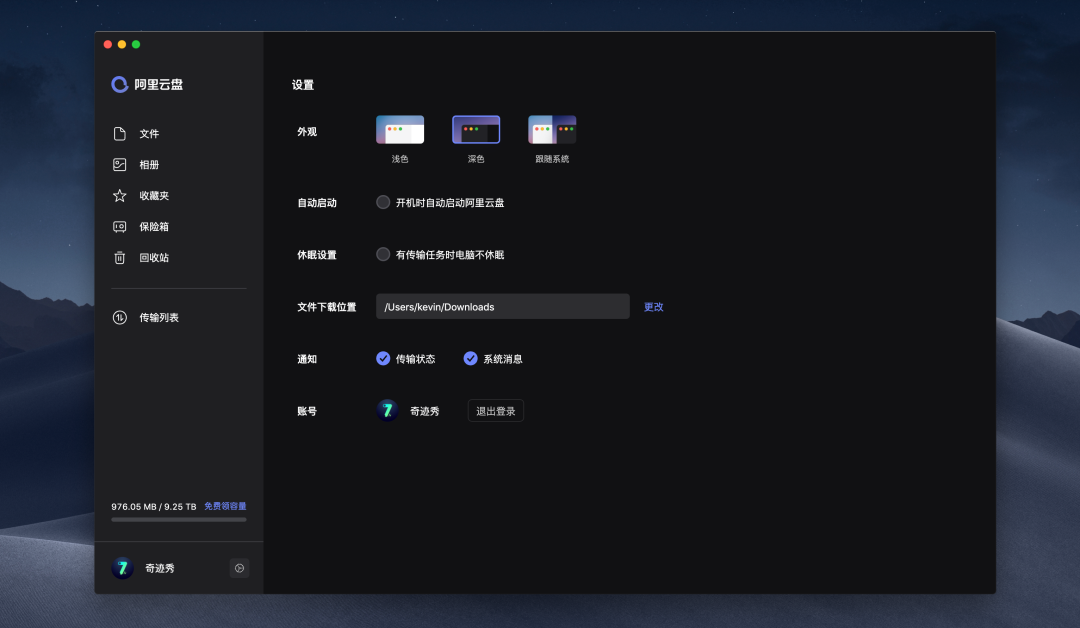The height and width of the screenshot is (628, 1080).
Task: Maximize window with the green button
Action: [136, 44]
